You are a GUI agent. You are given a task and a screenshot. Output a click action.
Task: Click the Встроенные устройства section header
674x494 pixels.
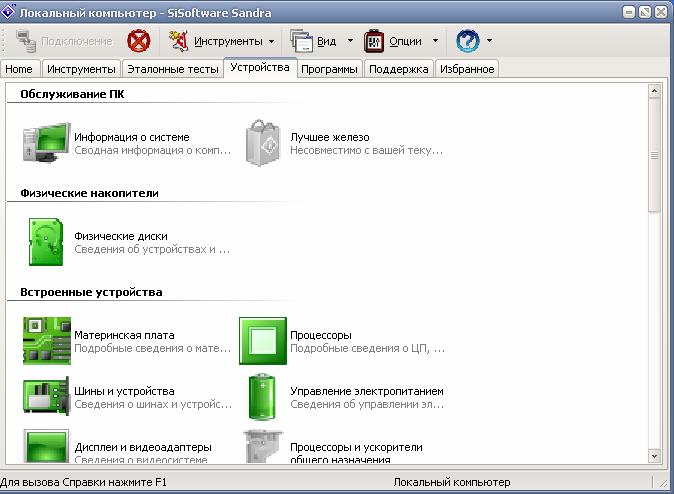pos(91,292)
